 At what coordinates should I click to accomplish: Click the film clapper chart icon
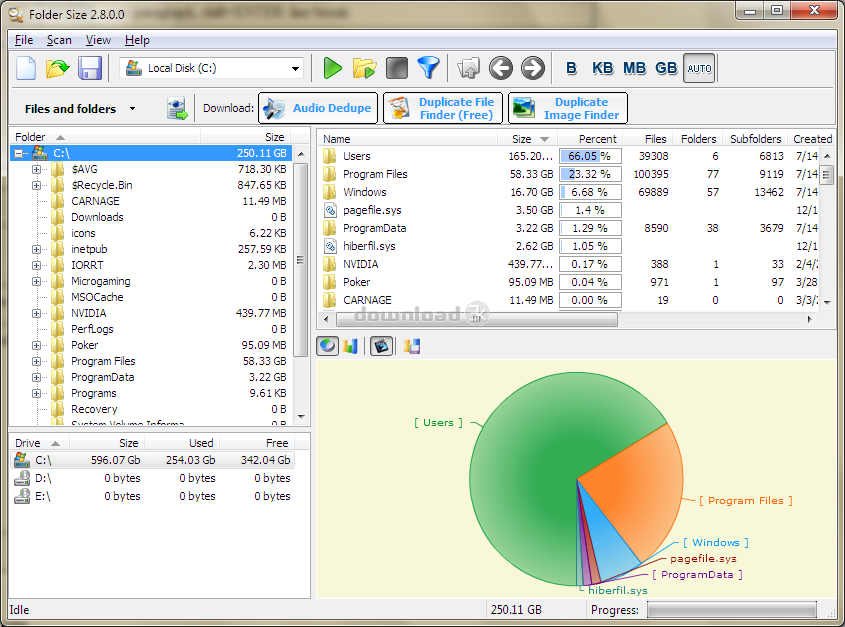(x=382, y=346)
